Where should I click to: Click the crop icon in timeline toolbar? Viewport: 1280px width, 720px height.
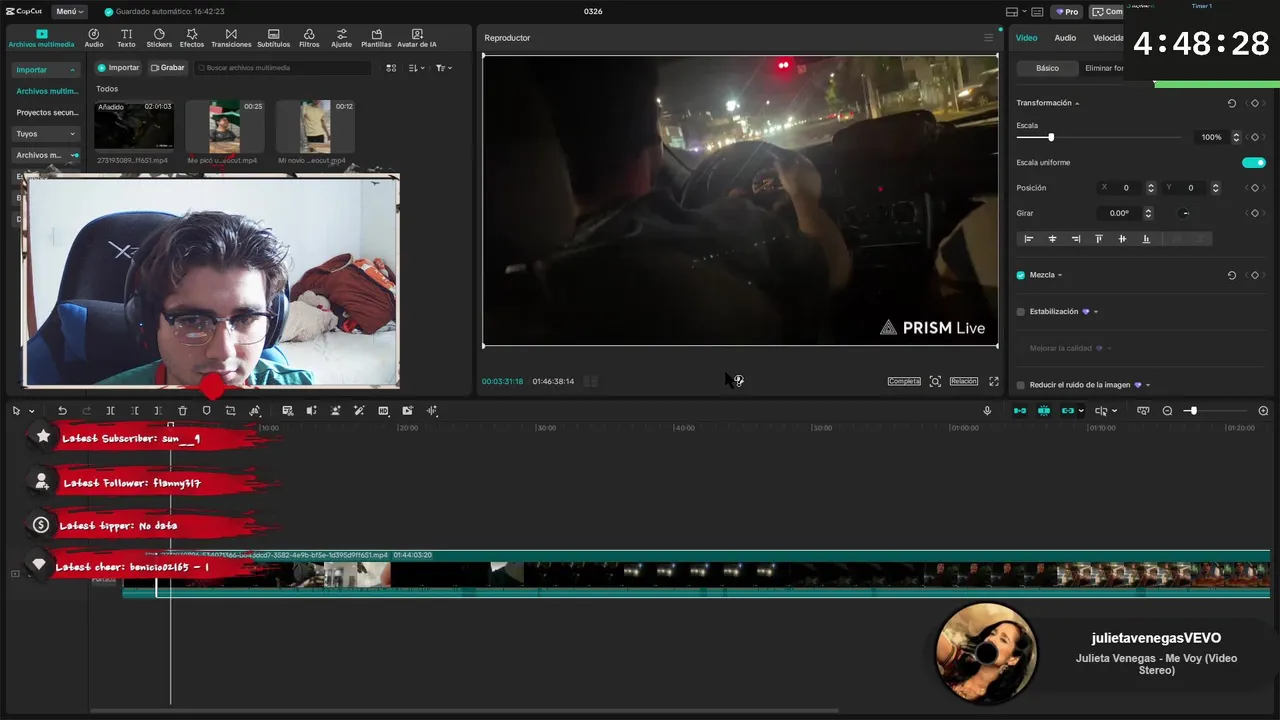(x=230, y=411)
